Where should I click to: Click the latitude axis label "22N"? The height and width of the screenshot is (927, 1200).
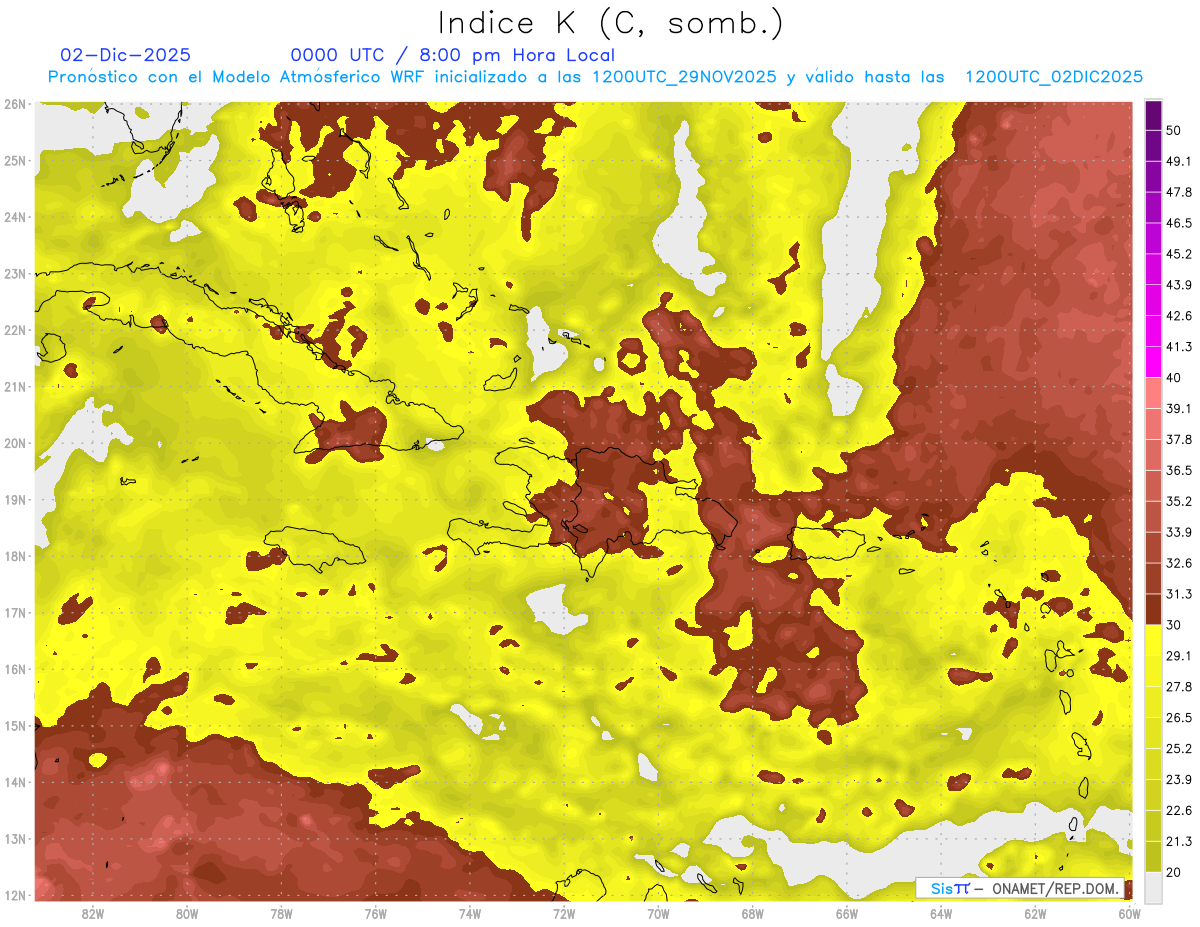coord(15,330)
